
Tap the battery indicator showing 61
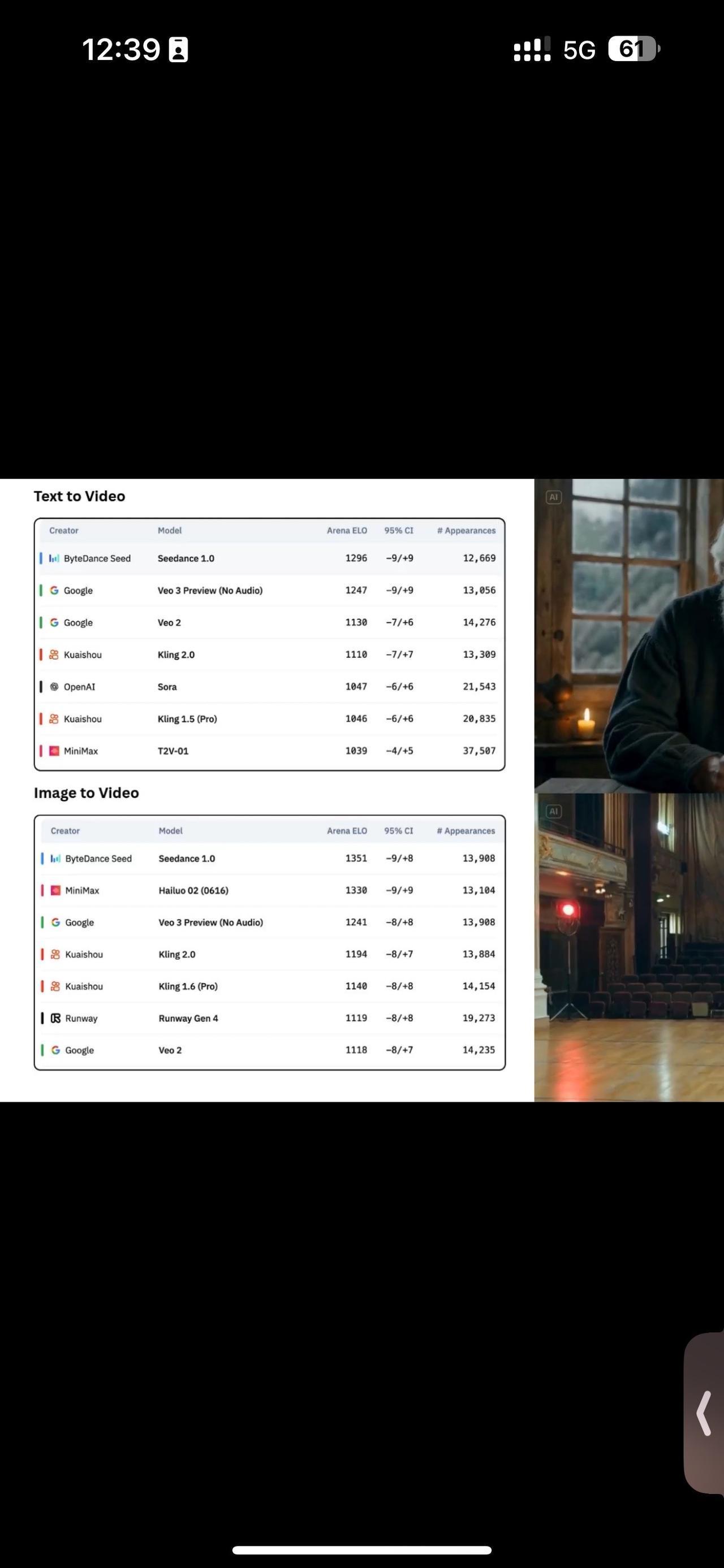[x=633, y=49]
